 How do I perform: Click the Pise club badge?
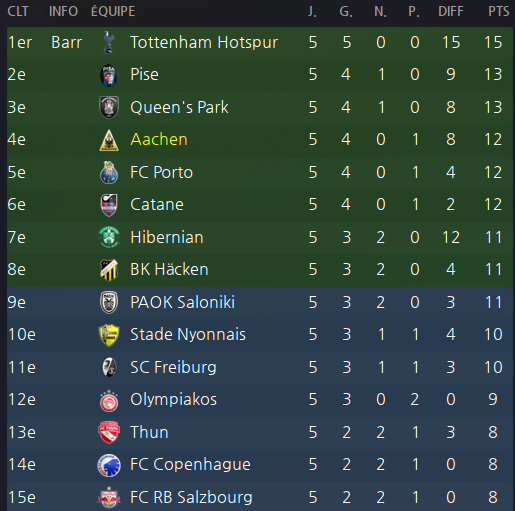tap(109, 75)
